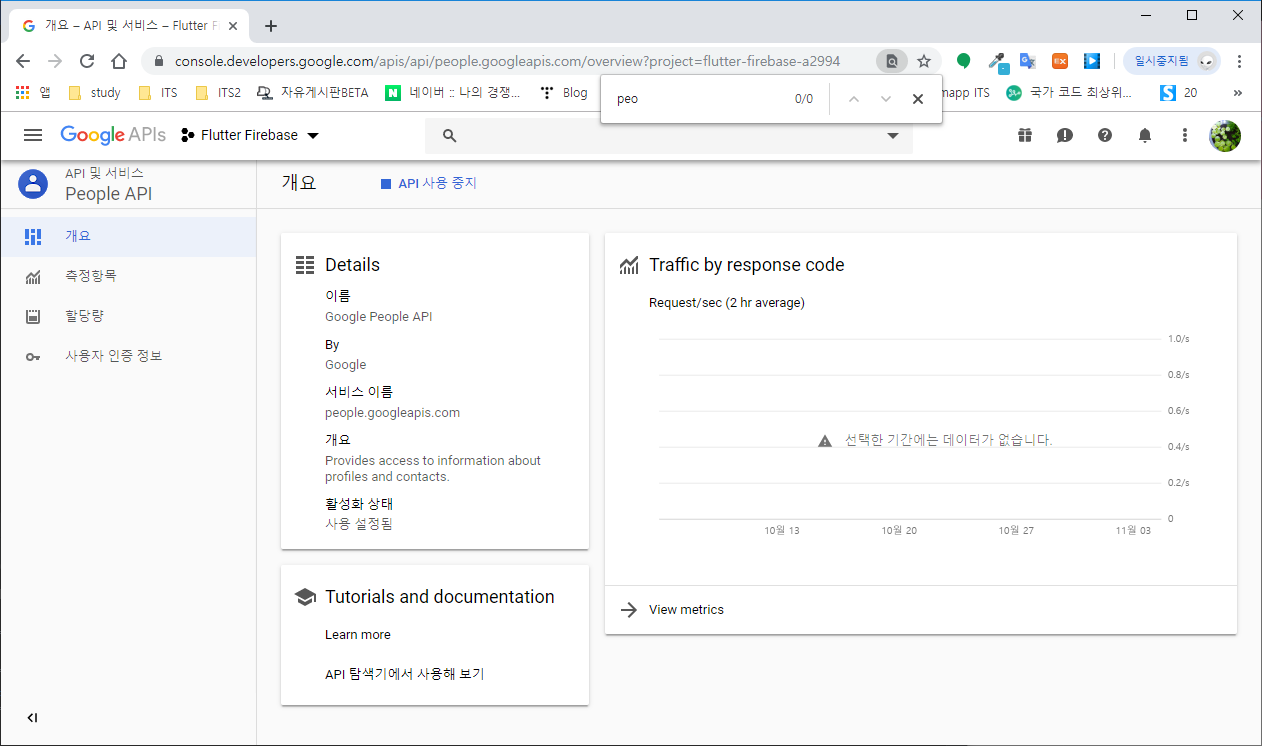Open the gift free trial icon
Image resolution: width=1262 pixels, height=746 pixels.
(1025, 135)
